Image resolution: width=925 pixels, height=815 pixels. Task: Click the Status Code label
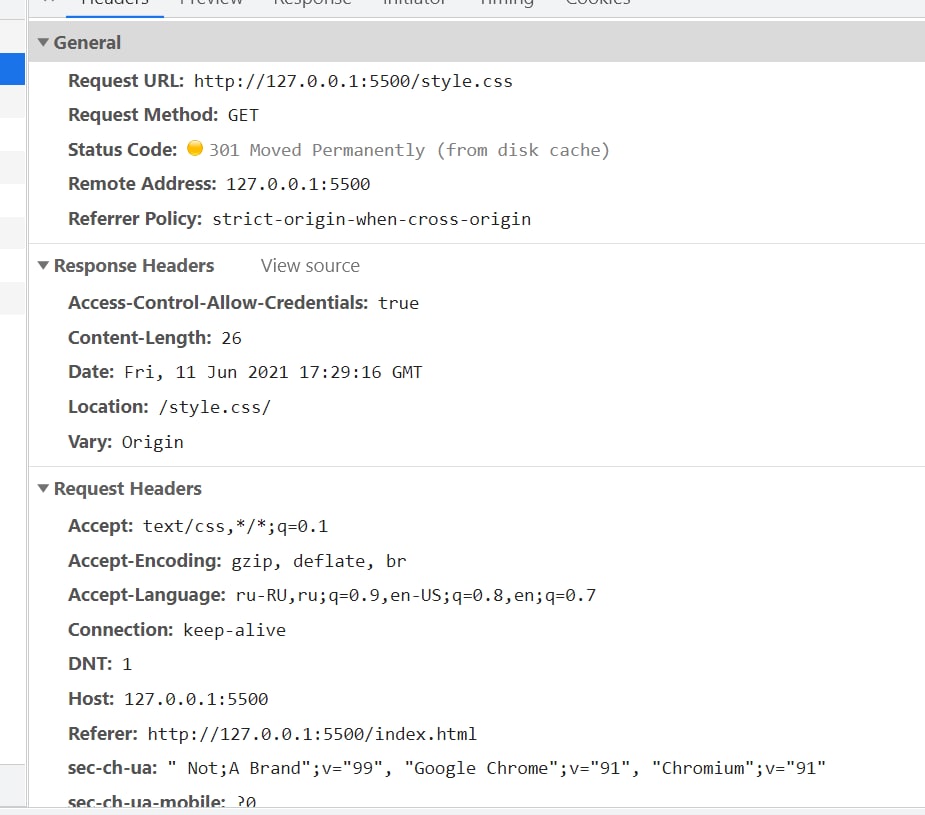pos(123,150)
